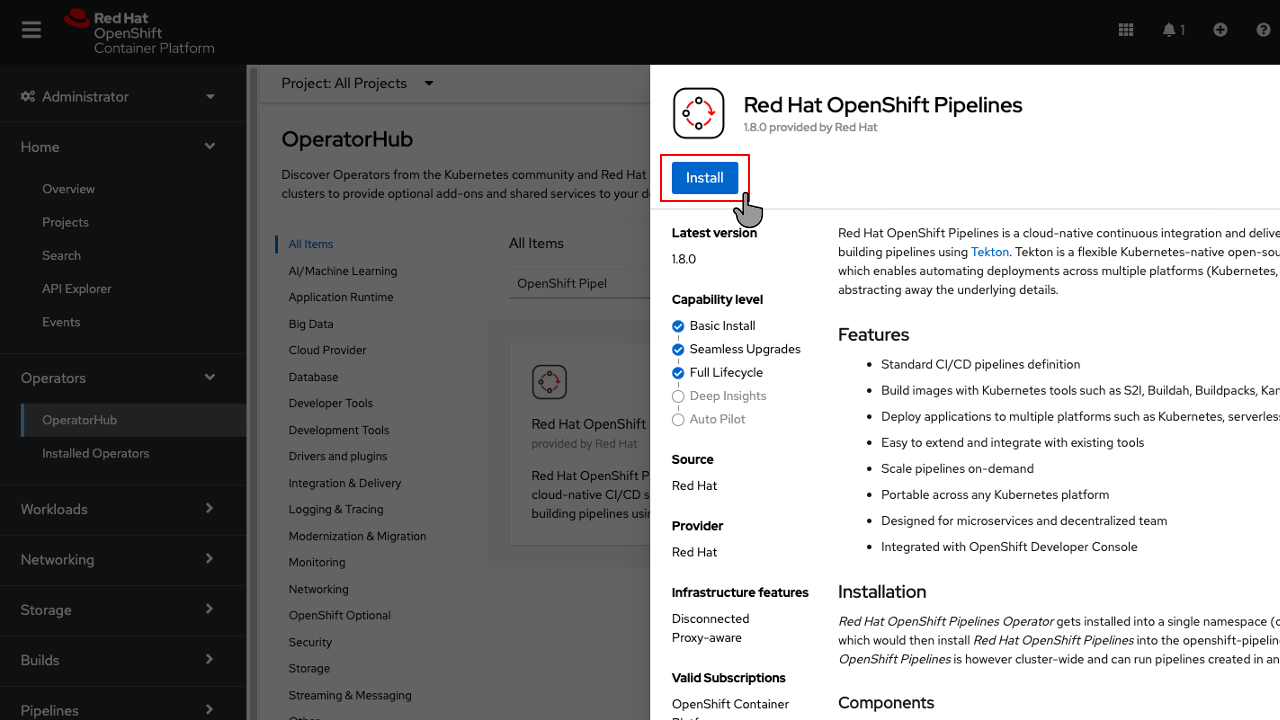
Task: Filter by Development Tools category
Action: tap(339, 430)
